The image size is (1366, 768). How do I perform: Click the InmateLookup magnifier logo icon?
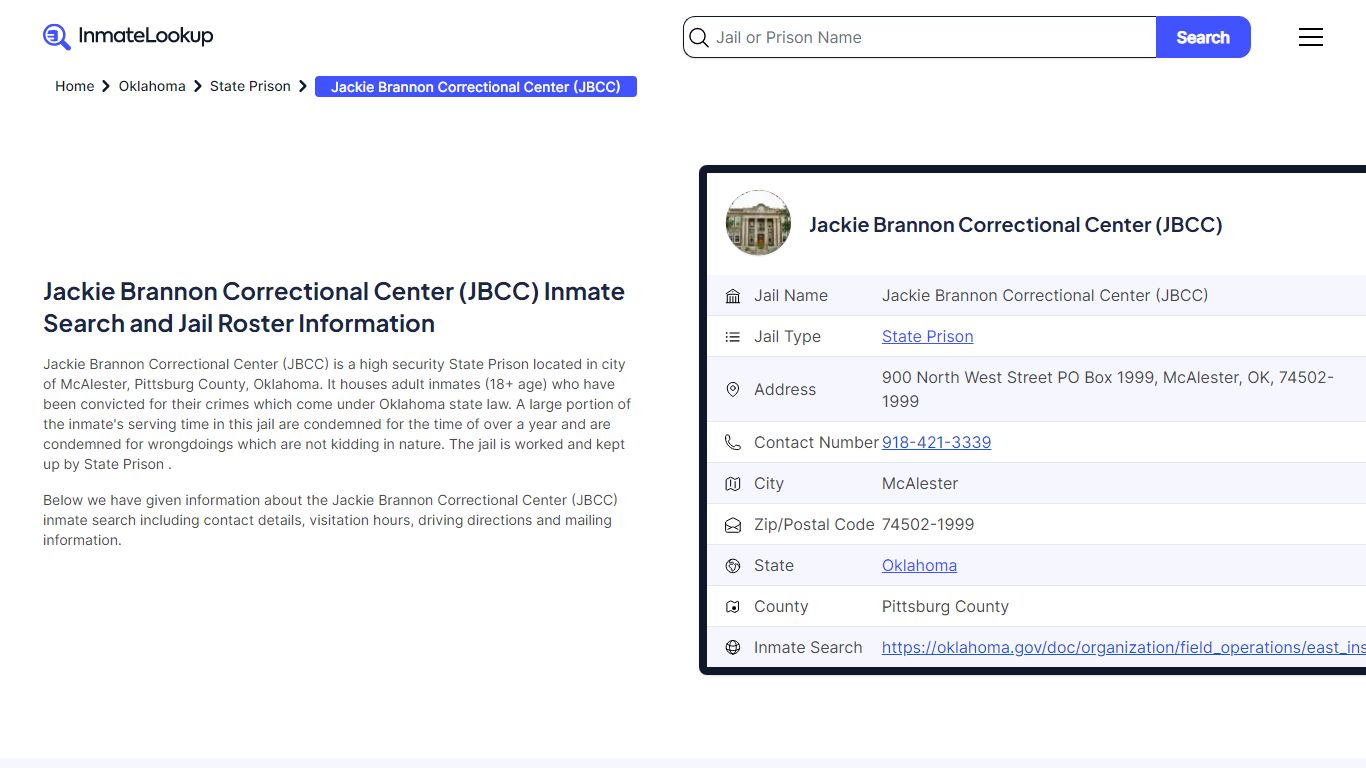57,37
